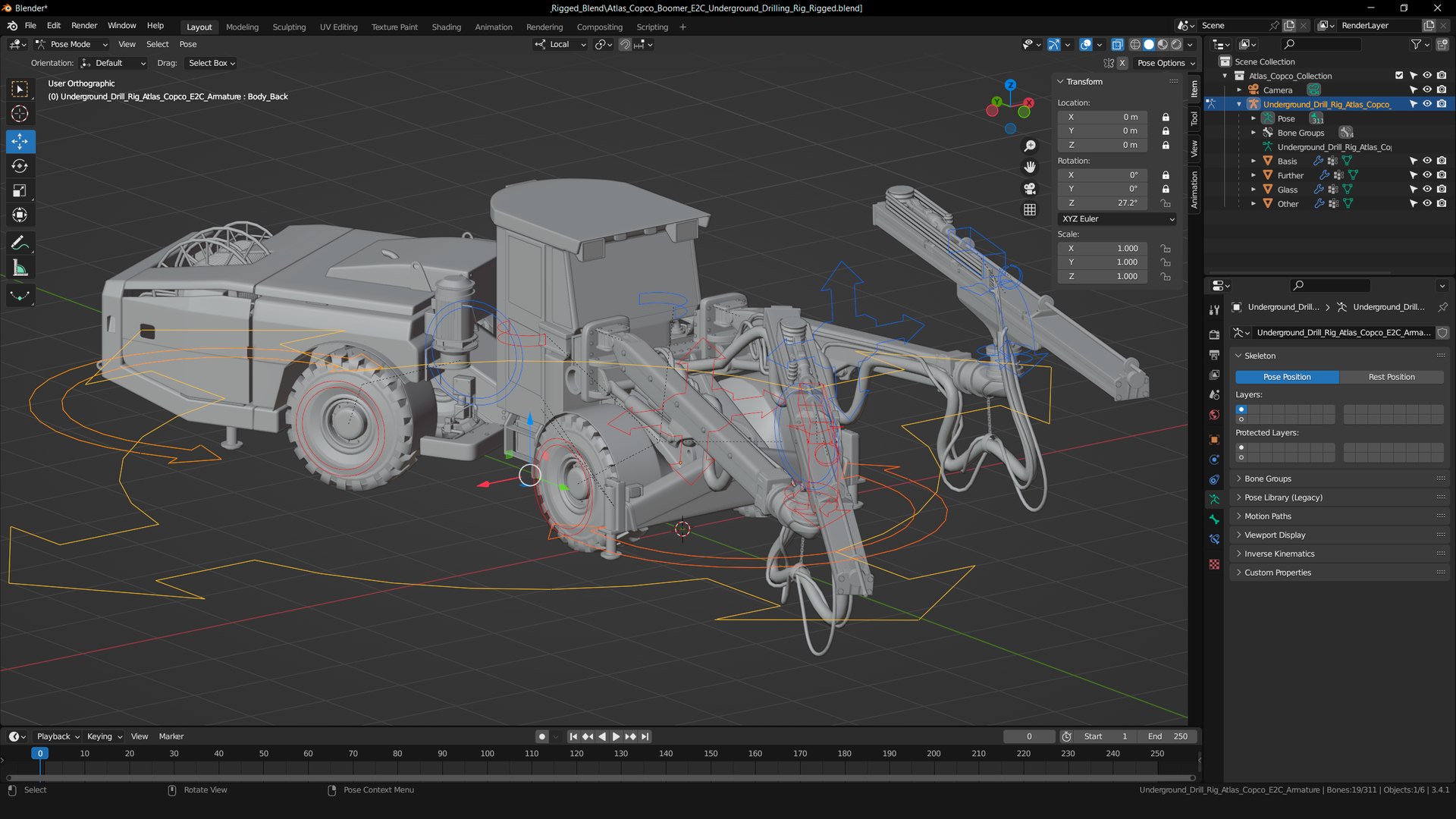Viewport: 1456px width, 819px height.
Task: Switch to Shading workspace tab
Action: 446,27
